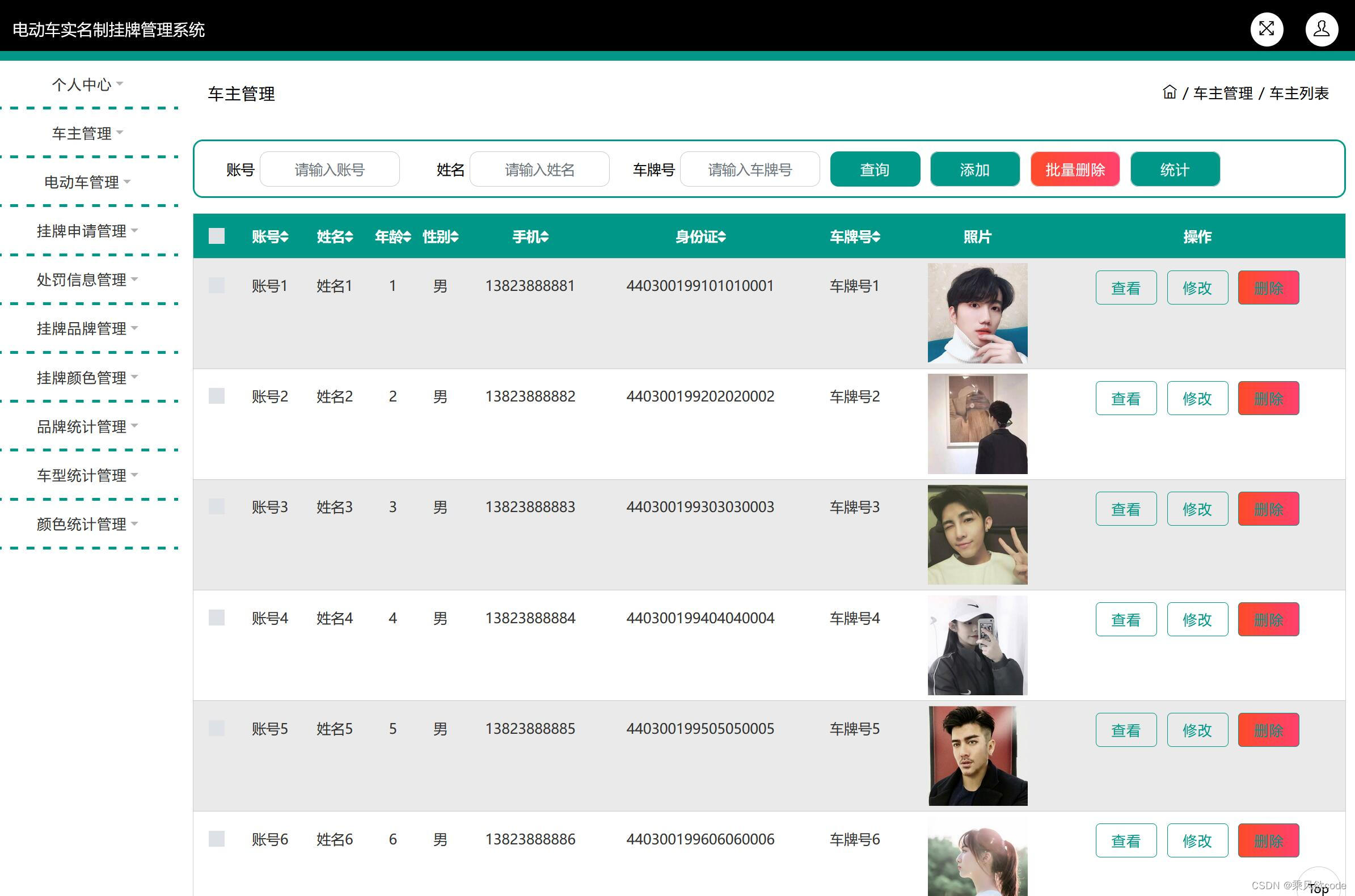Viewport: 1355px width, 896px height.
Task: Open 品牌统计管理 menu item
Action: (87, 426)
